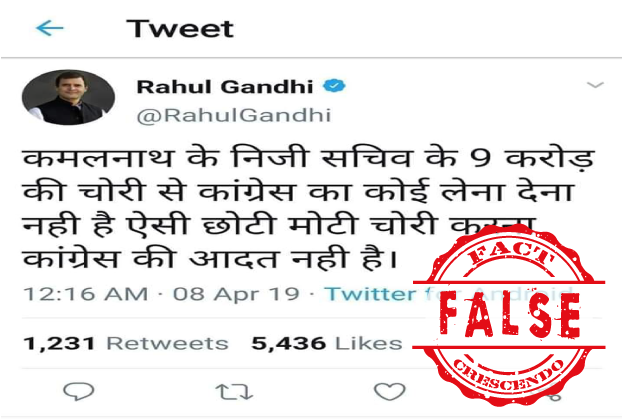Expand the tweet options chevron
Image resolution: width=622 pixels, height=420 pixels.
(595, 85)
